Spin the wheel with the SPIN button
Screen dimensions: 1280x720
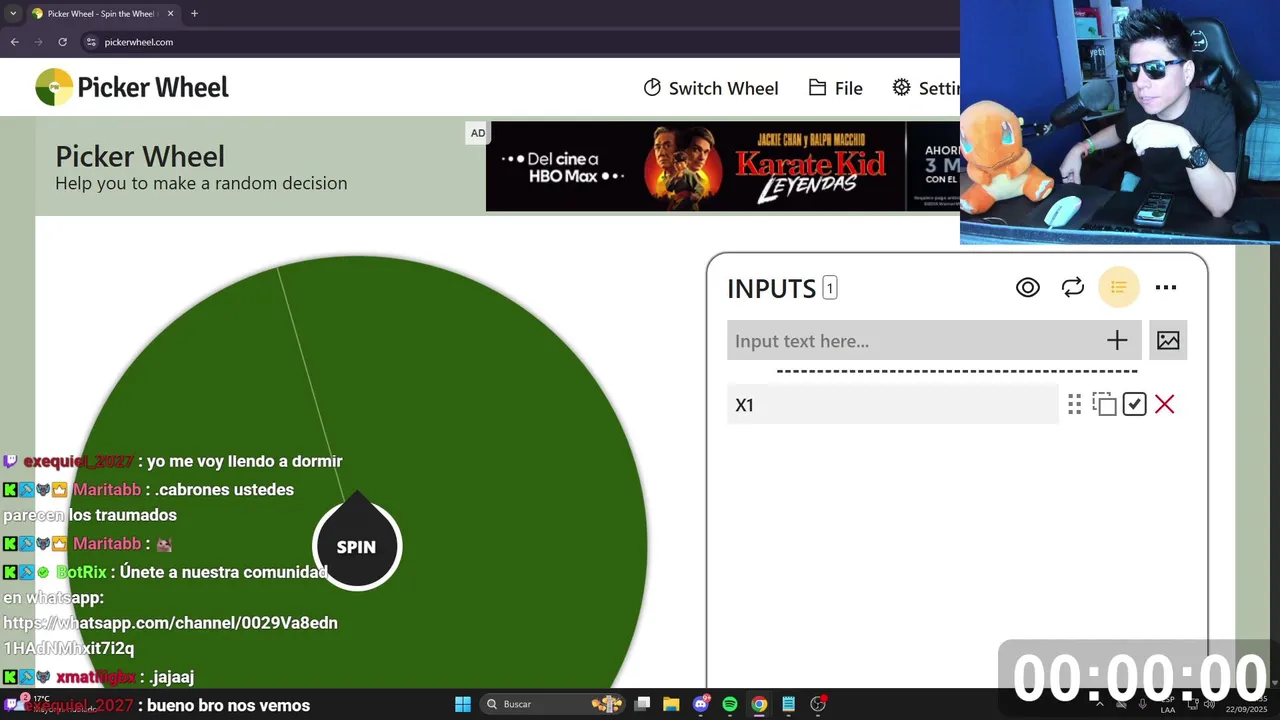pos(356,546)
